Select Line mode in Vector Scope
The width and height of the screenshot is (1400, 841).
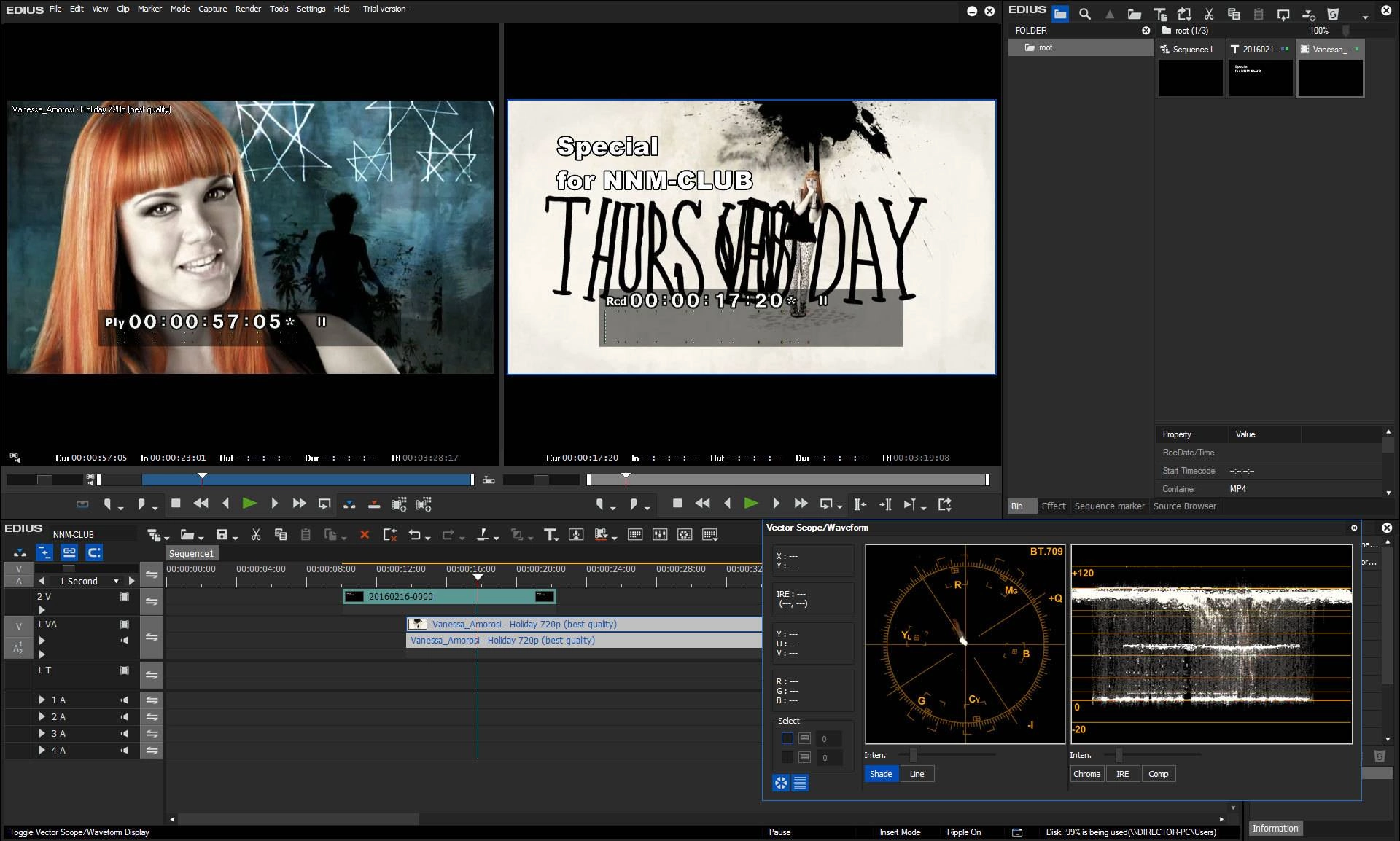pos(917,774)
